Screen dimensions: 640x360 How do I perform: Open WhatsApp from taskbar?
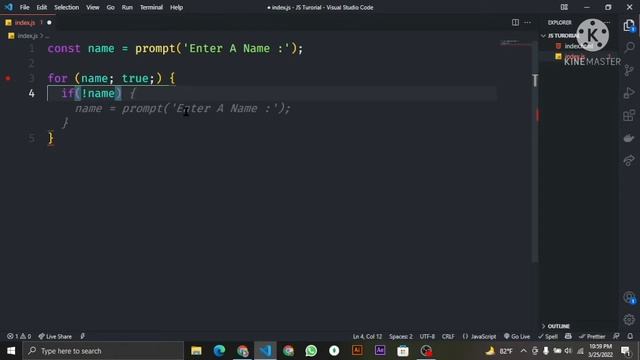point(311,351)
